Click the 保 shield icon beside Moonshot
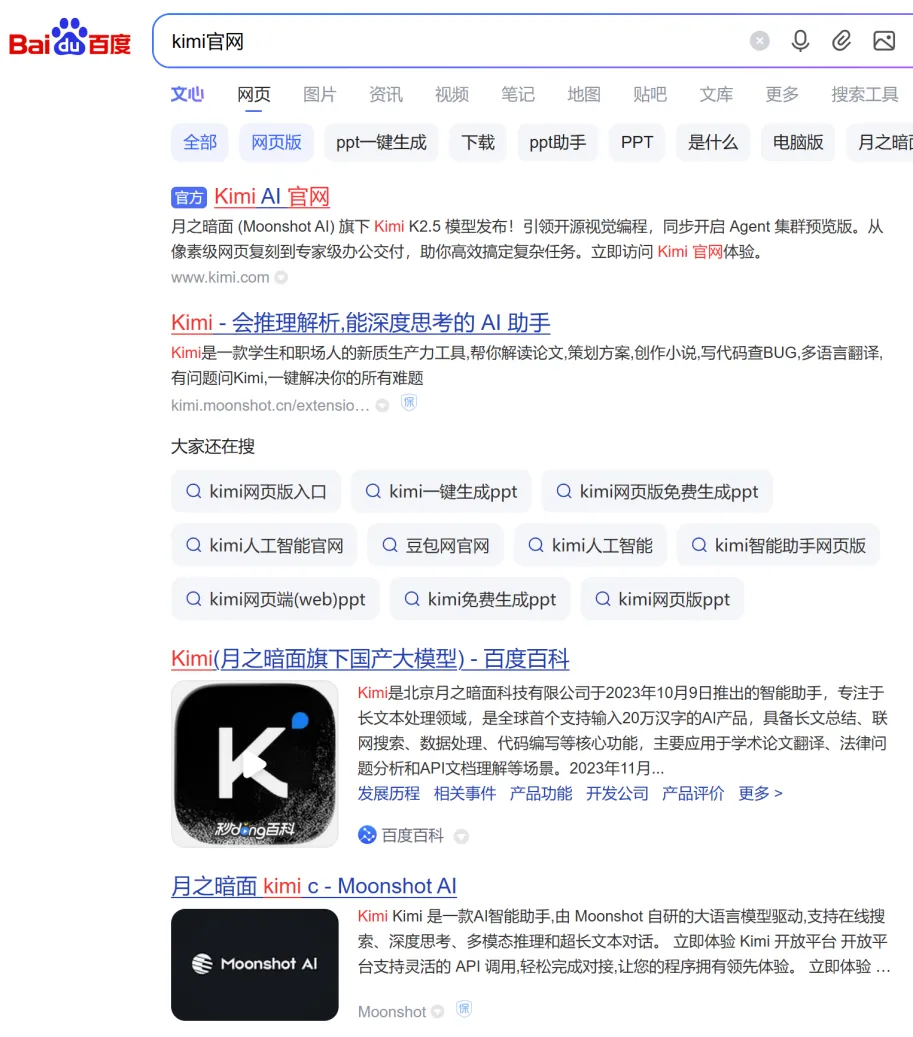Viewport: 913px width, 1037px height. [x=464, y=1009]
